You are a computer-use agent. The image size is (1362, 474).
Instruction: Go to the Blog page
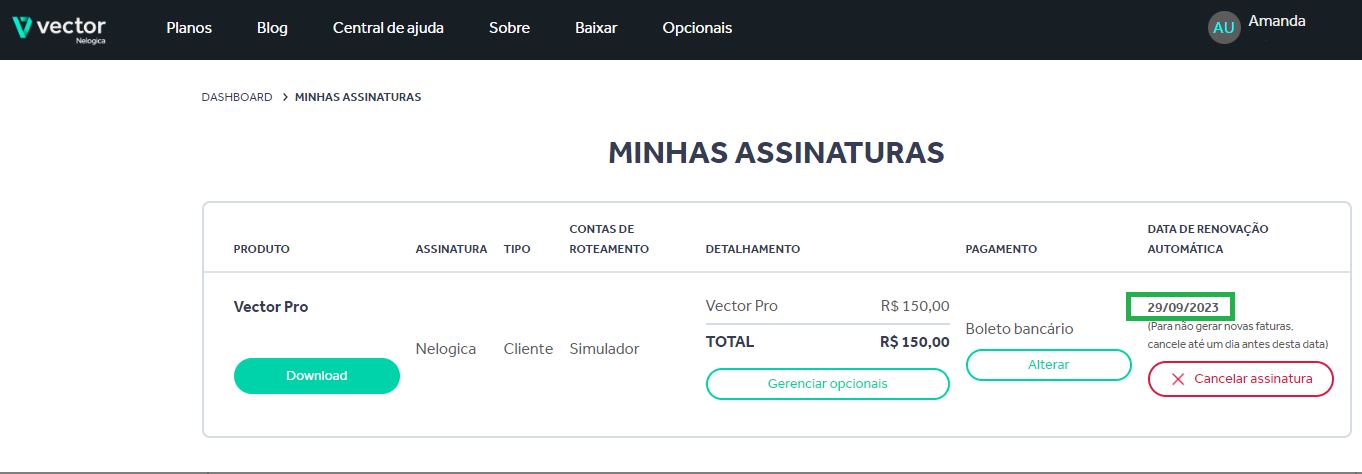point(272,28)
